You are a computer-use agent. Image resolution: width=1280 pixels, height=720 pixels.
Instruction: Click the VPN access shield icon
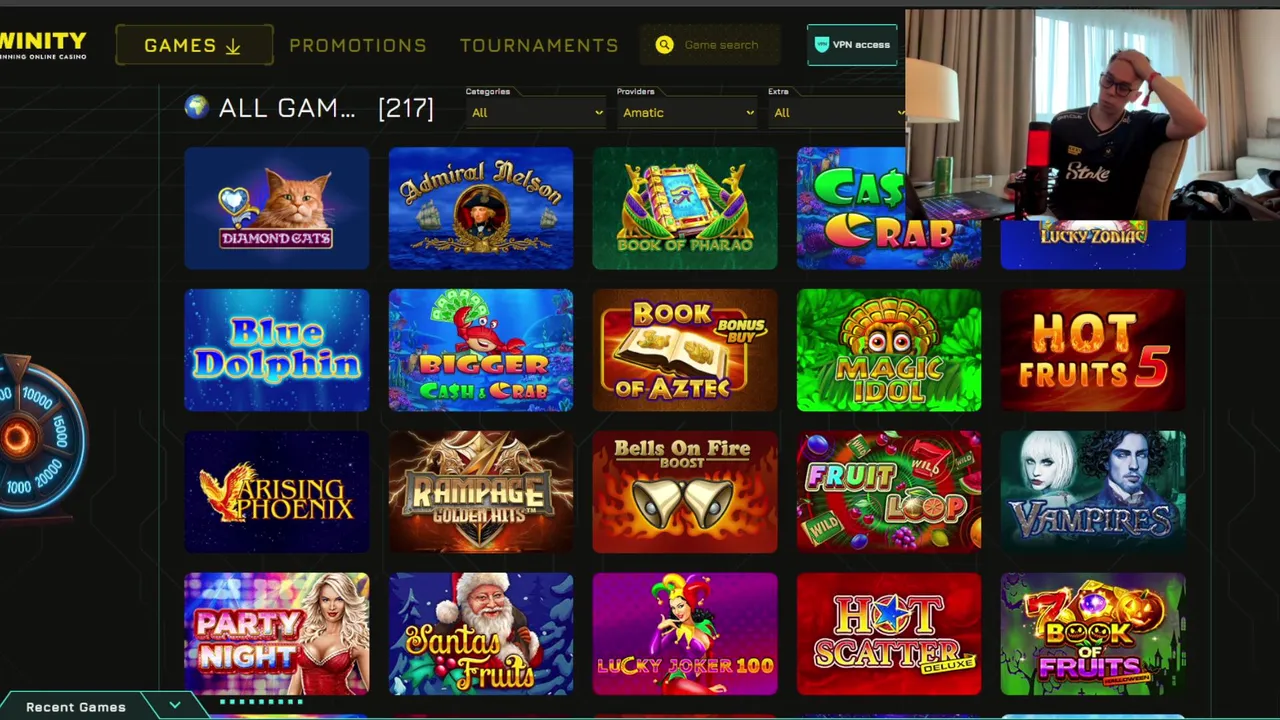822,45
